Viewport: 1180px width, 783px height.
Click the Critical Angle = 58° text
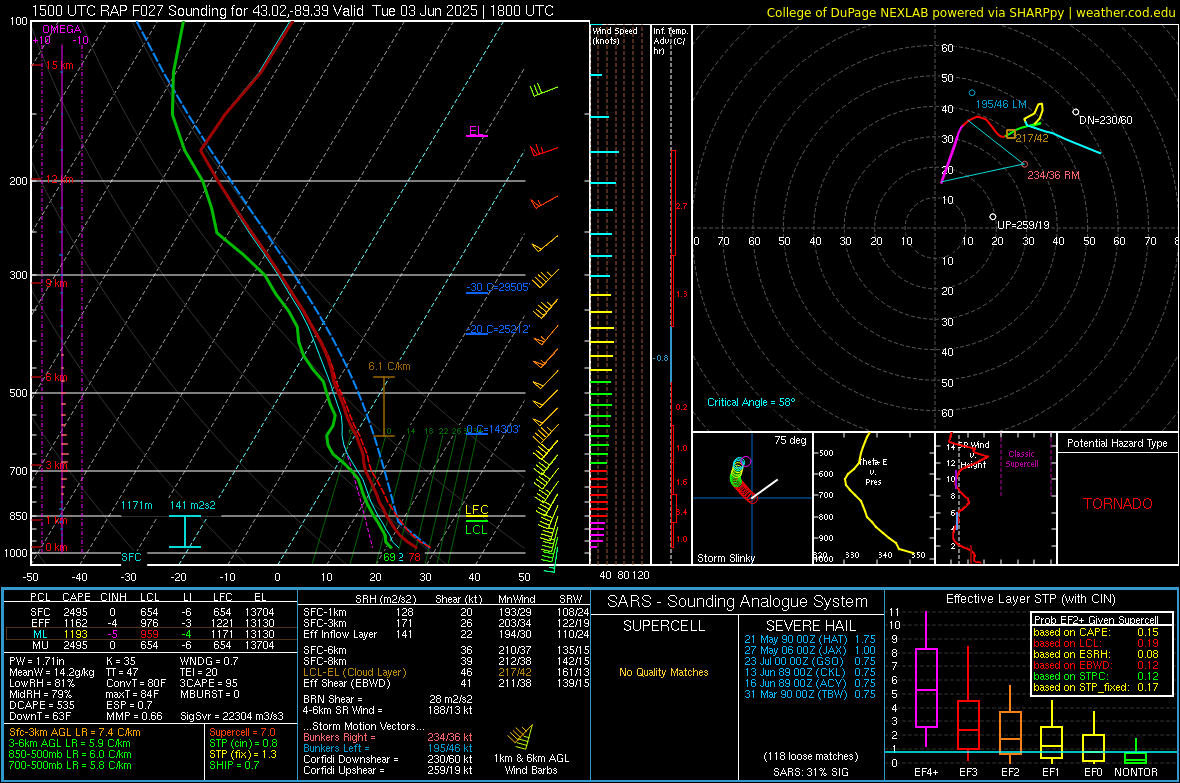[751, 402]
